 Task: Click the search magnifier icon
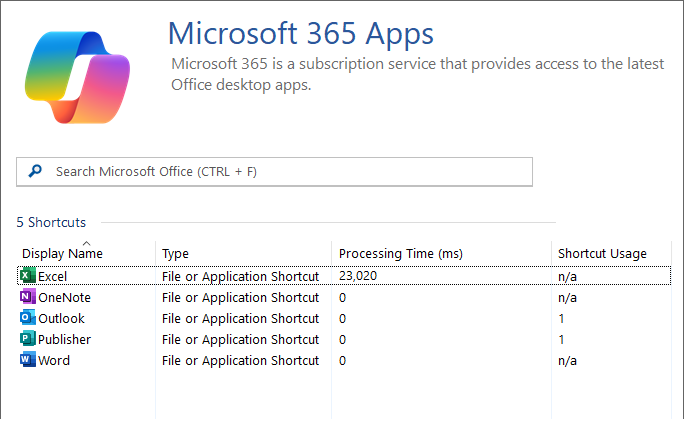point(36,172)
